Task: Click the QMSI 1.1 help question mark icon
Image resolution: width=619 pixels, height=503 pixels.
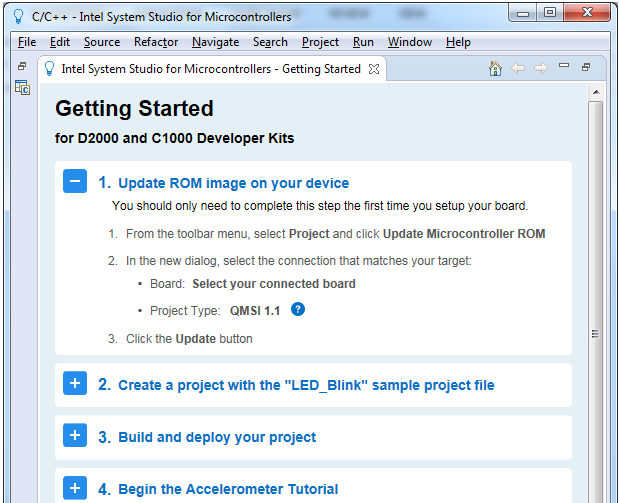Action: pyautogui.click(x=297, y=310)
